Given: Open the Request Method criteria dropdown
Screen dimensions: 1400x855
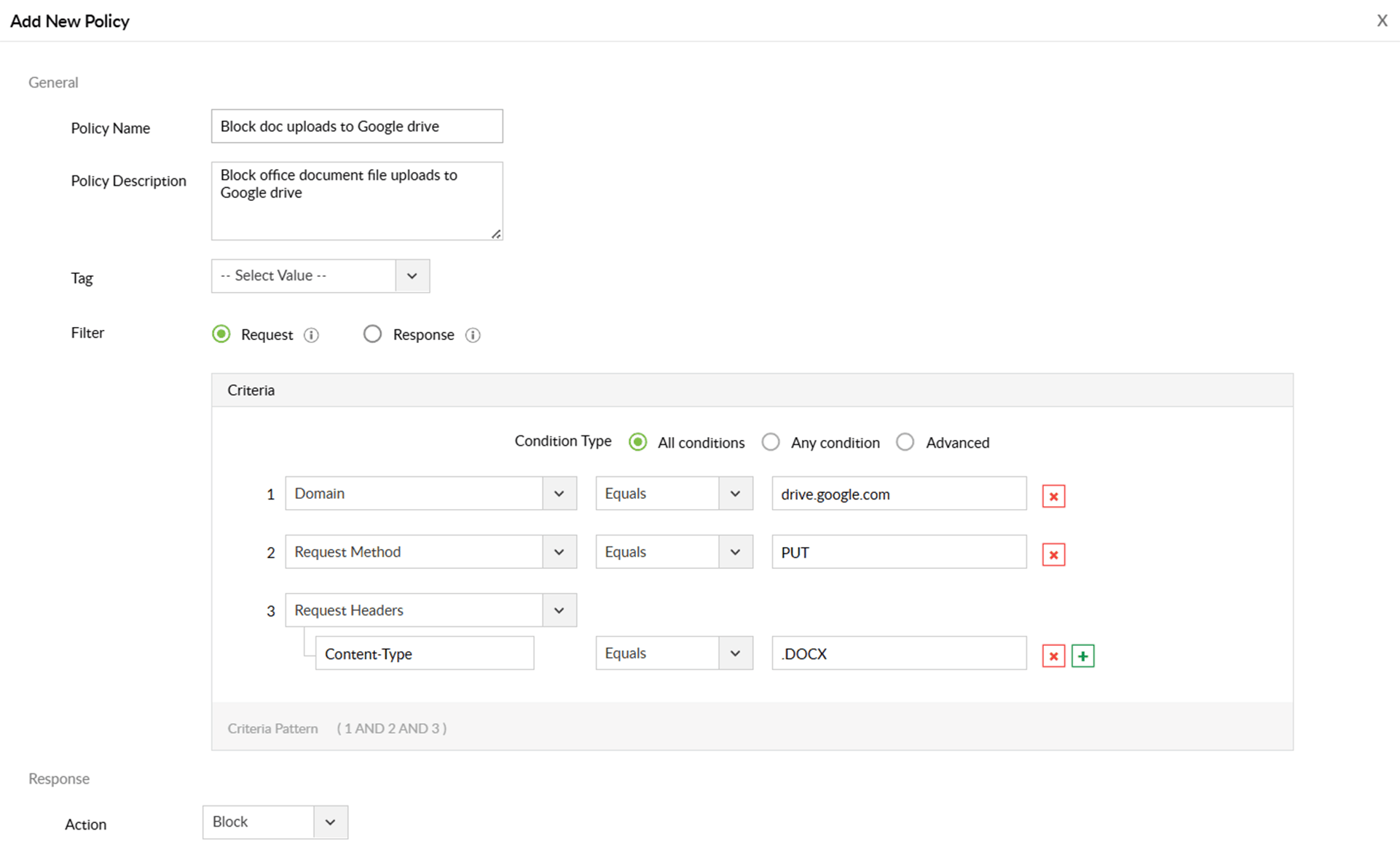Looking at the screenshot, I should point(559,552).
